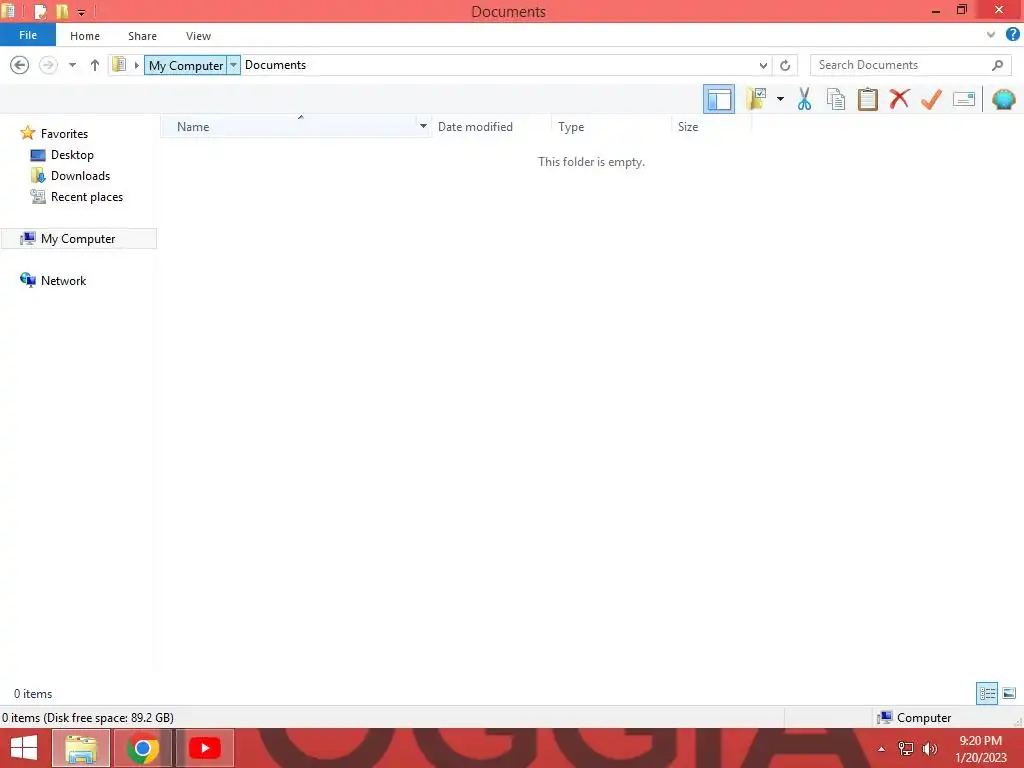Sort by the Size column
The width and height of the screenshot is (1024, 768).
coord(712,127)
